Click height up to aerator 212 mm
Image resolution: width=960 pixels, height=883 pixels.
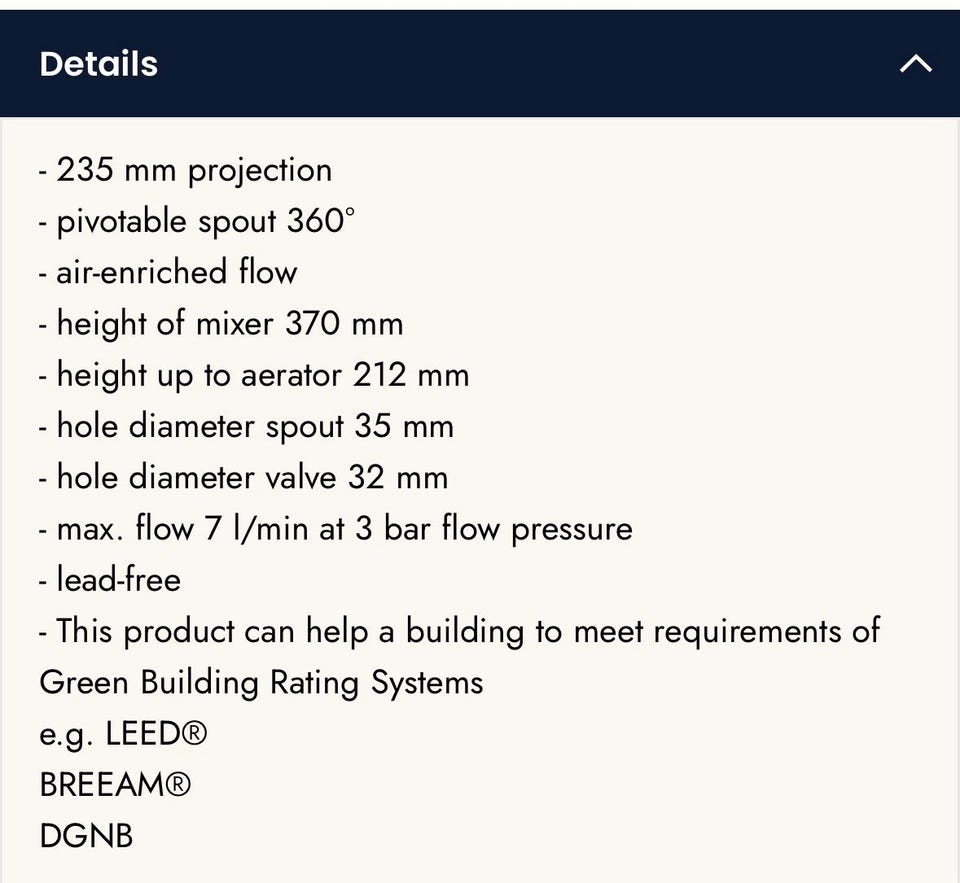(x=254, y=375)
